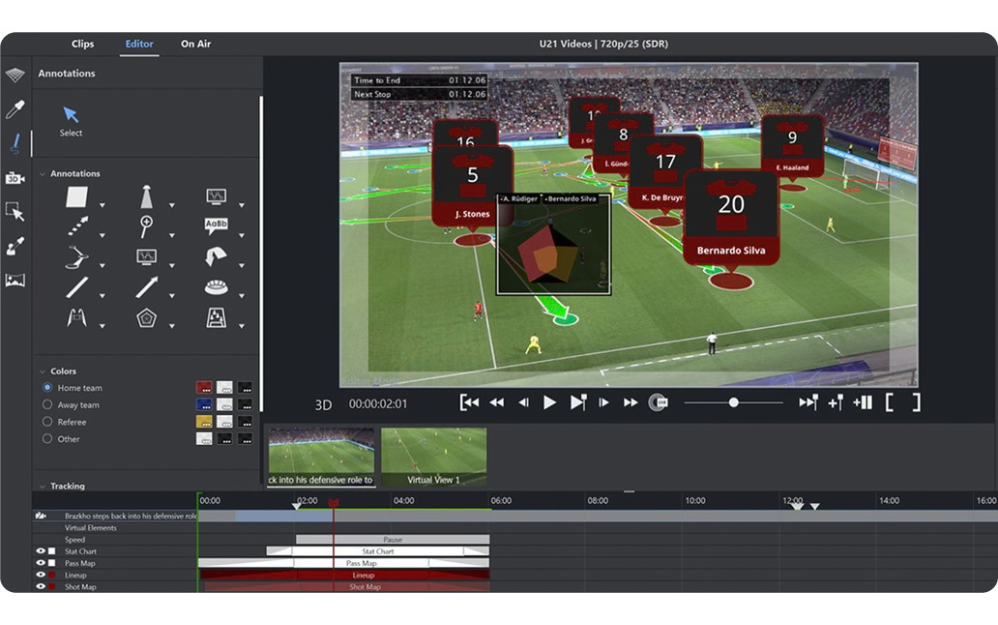Image resolution: width=998 pixels, height=625 pixels.
Task: Pick the solid arrow annotation
Action: (146, 287)
